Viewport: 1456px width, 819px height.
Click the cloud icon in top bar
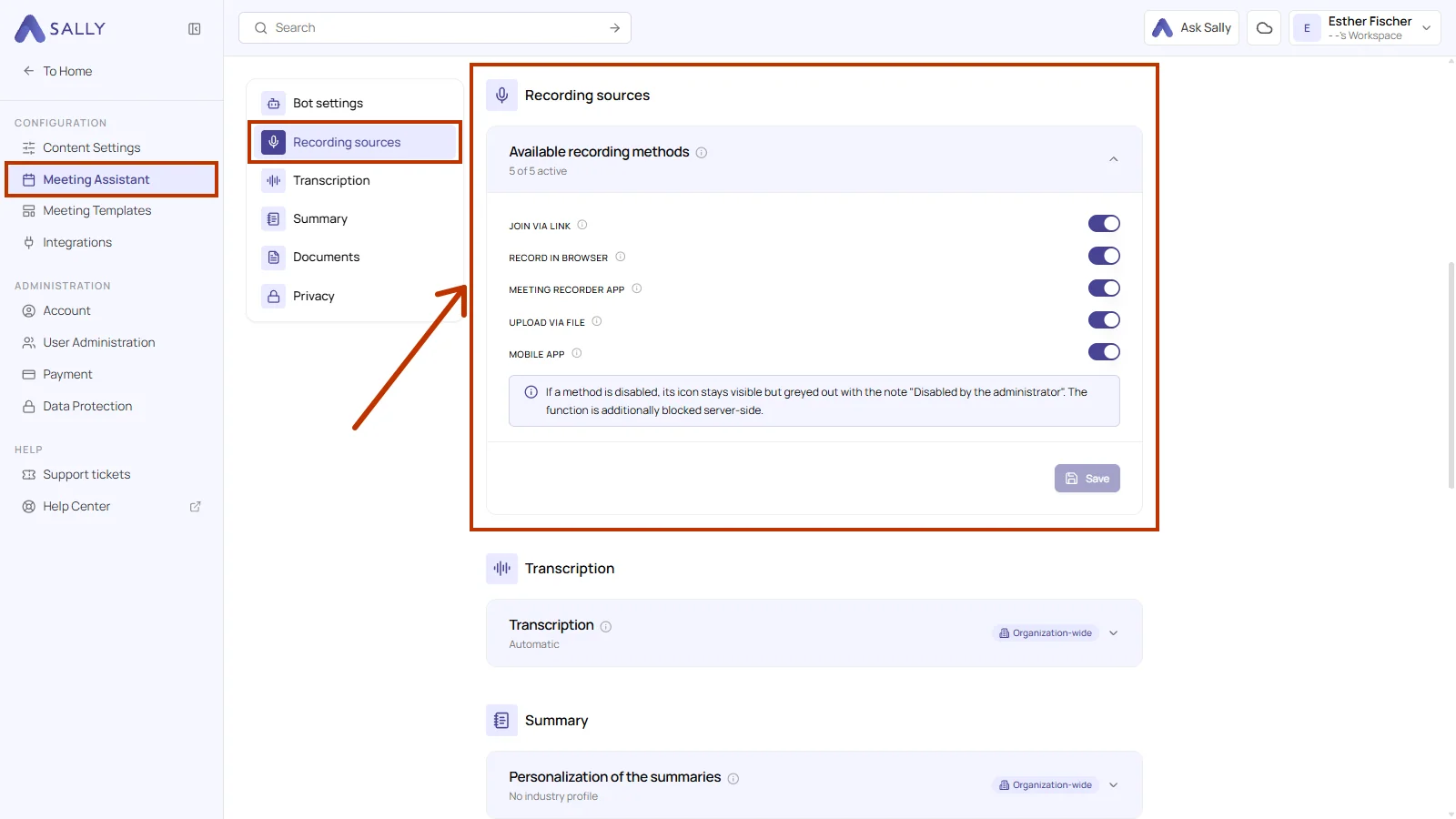pyautogui.click(x=1264, y=28)
